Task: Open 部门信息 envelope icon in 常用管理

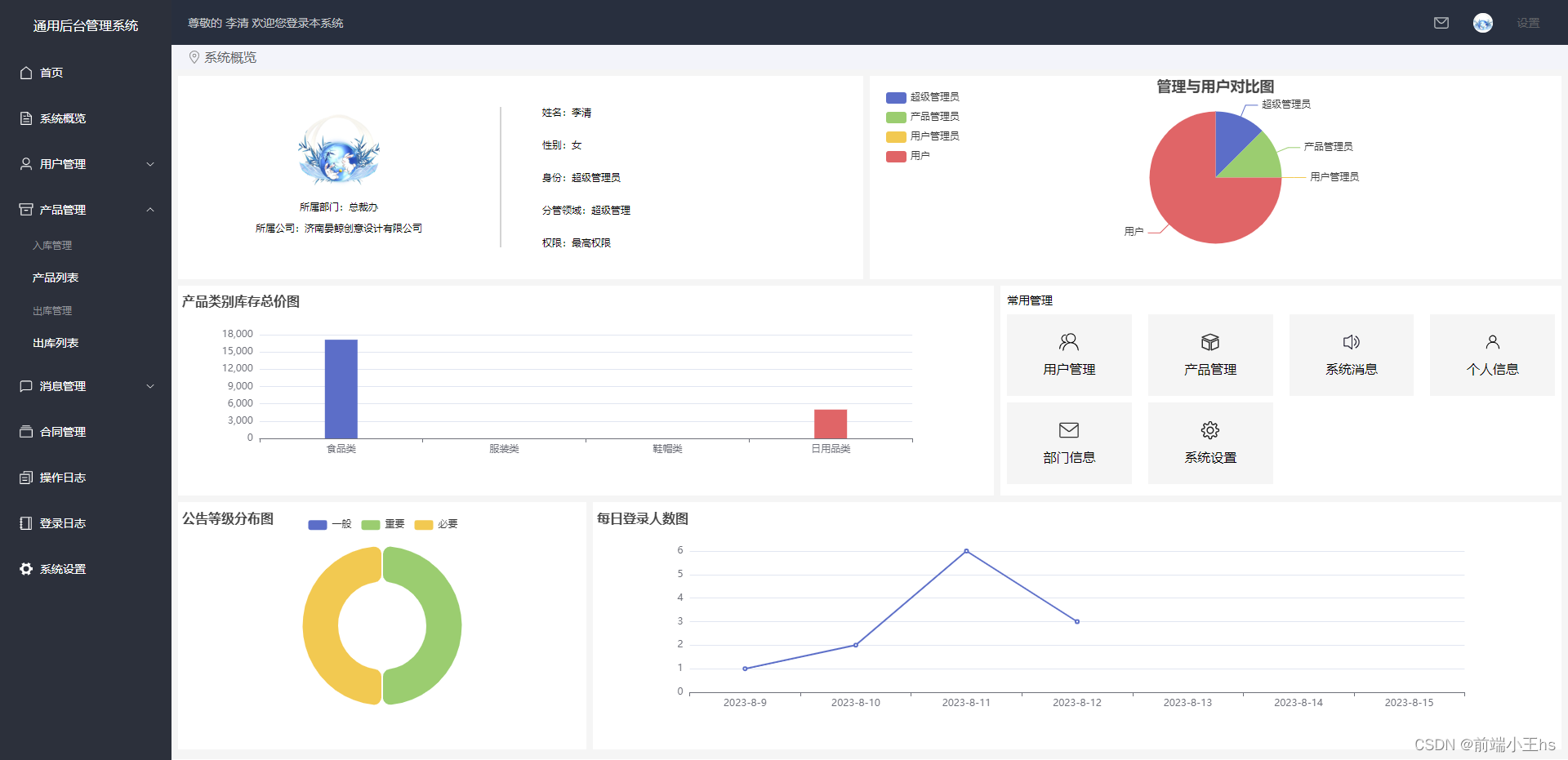Action: 1069,430
